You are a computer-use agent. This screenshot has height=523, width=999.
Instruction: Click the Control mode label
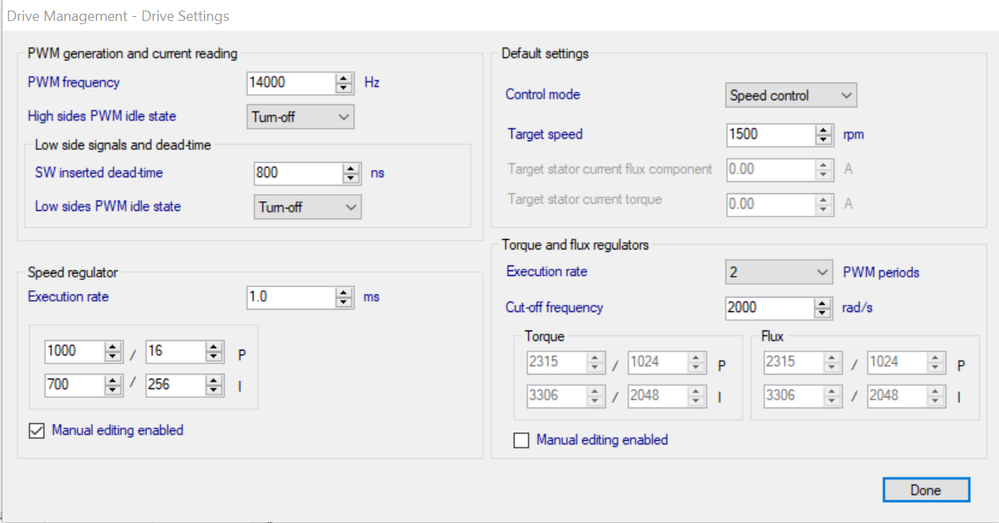pyautogui.click(x=543, y=94)
